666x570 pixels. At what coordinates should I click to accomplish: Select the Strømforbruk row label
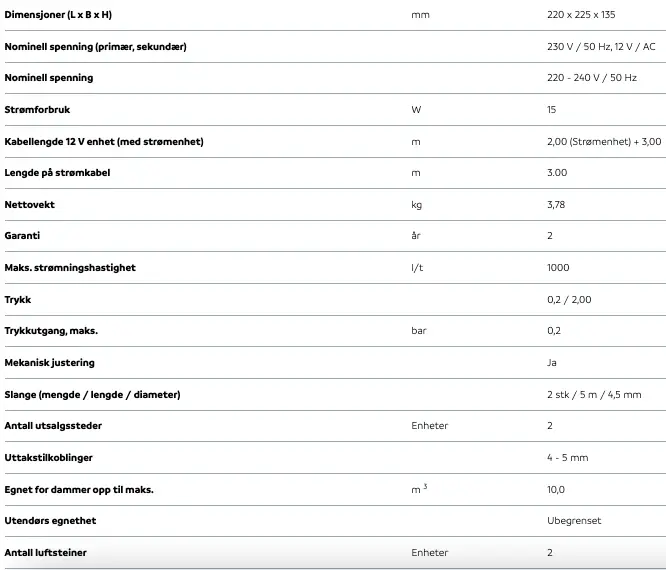pos(37,110)
